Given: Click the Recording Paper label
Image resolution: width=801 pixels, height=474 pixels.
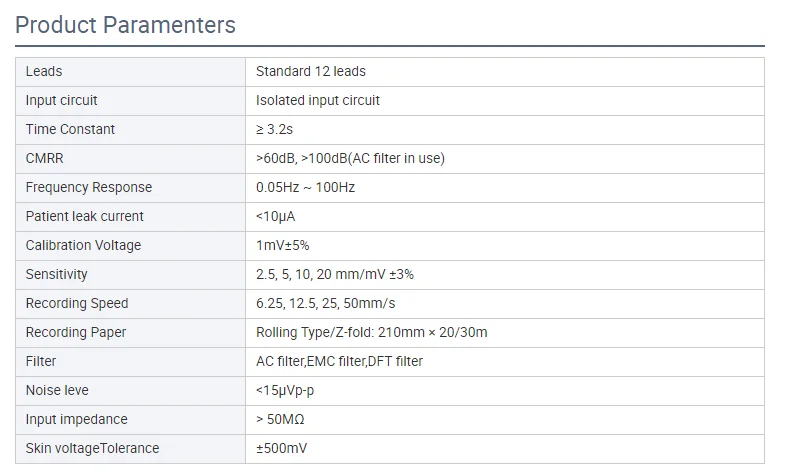Looking at the screenshot, I should click(76, 332).
